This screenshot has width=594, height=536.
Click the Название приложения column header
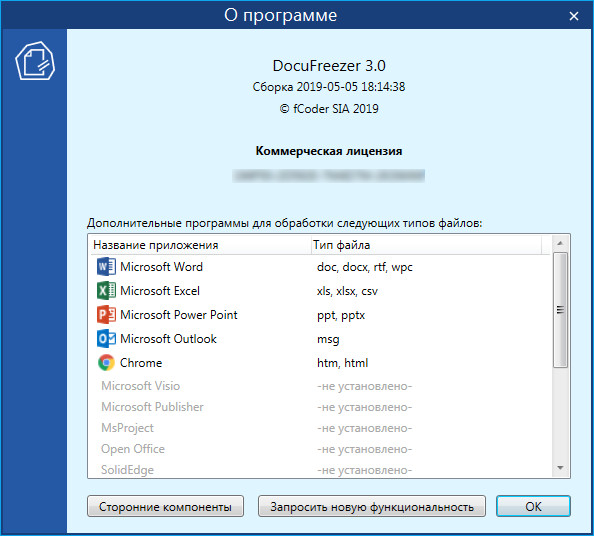[201, 245]
